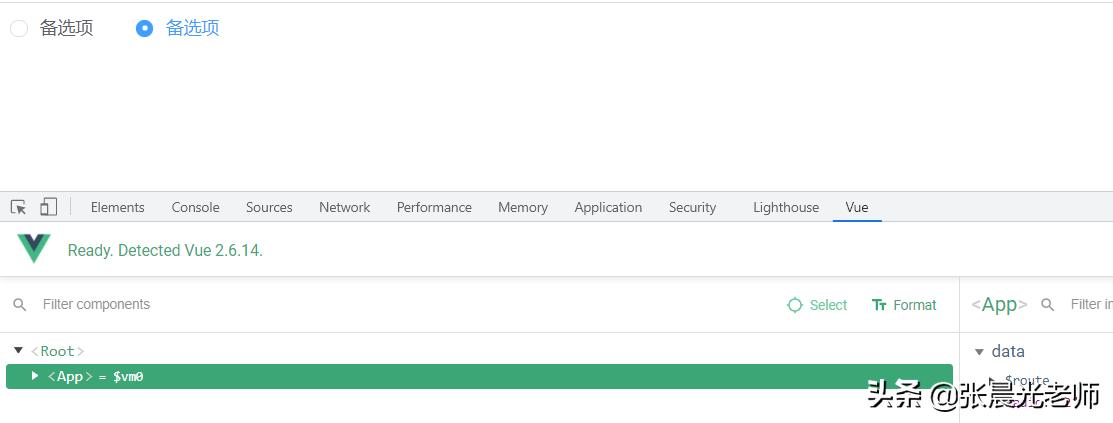Expand the App component node arrow

pyautogui.click(x=35, y=376)
